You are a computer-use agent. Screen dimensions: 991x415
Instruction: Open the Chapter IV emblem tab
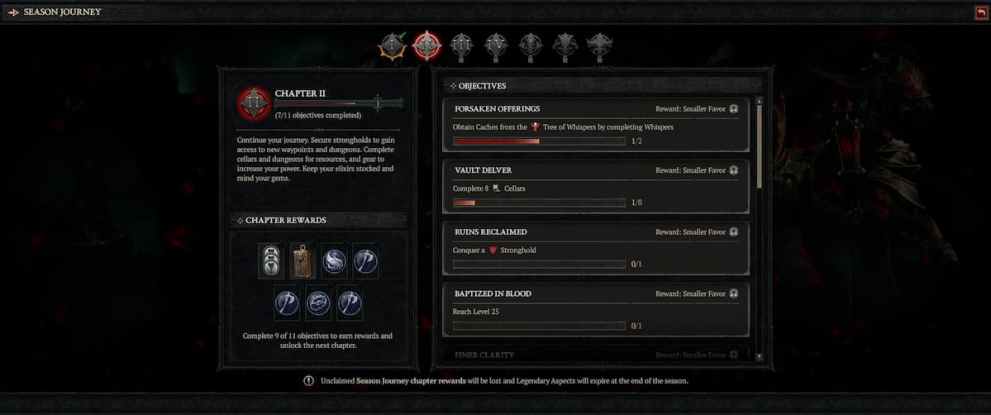[x=496, y=47]
